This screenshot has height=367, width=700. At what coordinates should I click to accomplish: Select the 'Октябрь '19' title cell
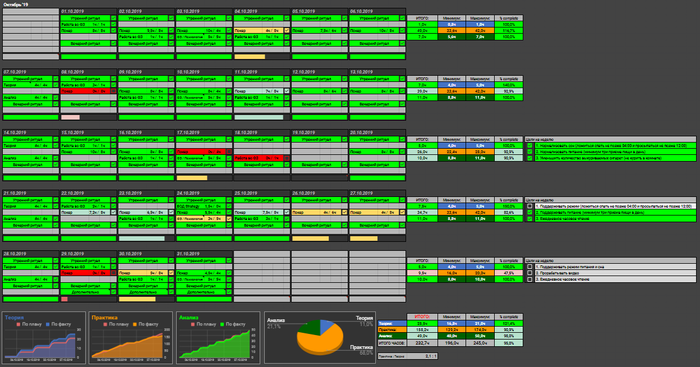16,4
